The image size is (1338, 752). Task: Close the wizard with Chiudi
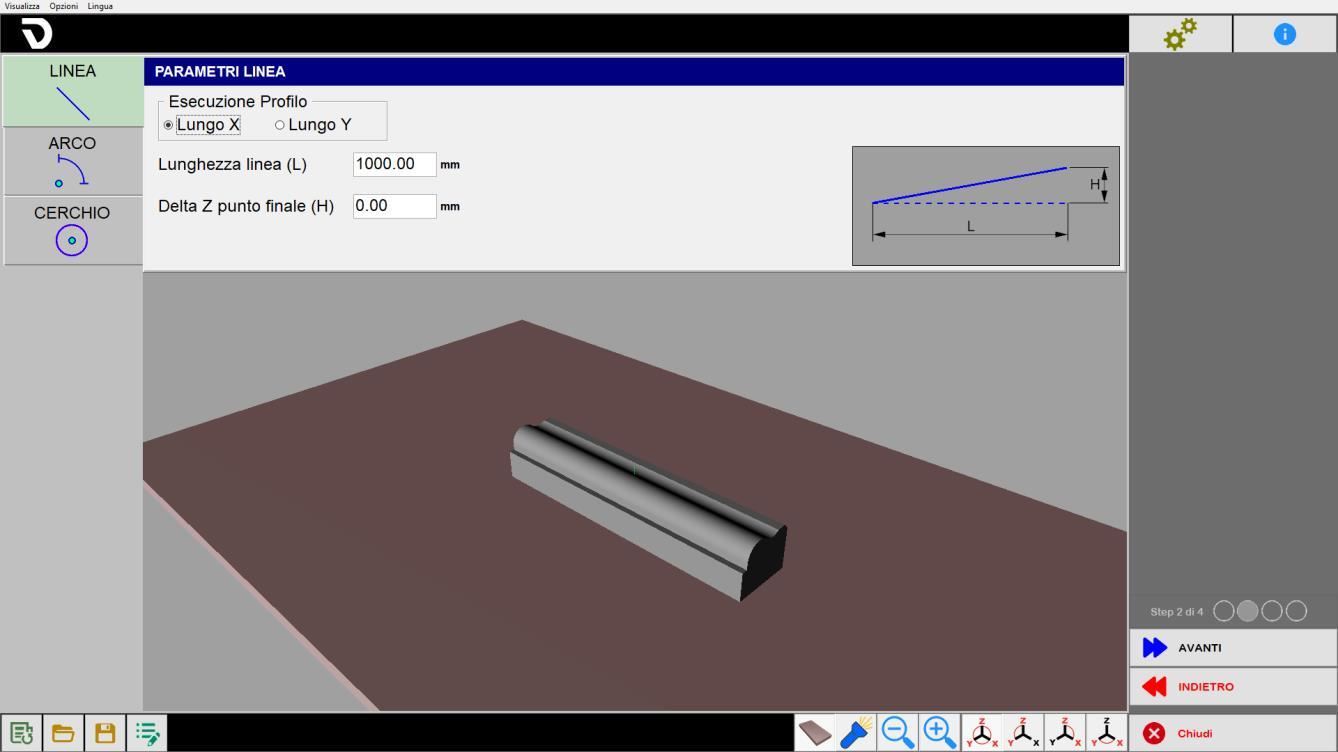(1233, 733)
